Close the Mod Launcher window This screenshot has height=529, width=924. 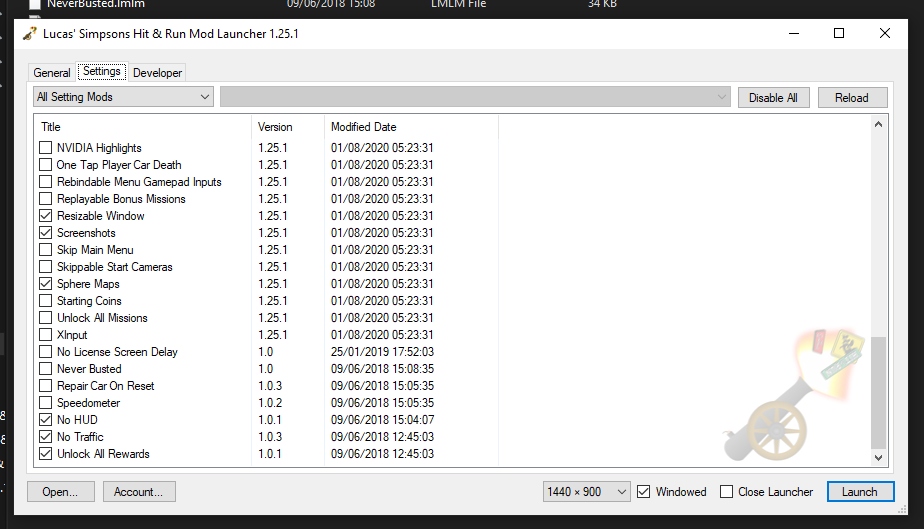coord(885,34)
